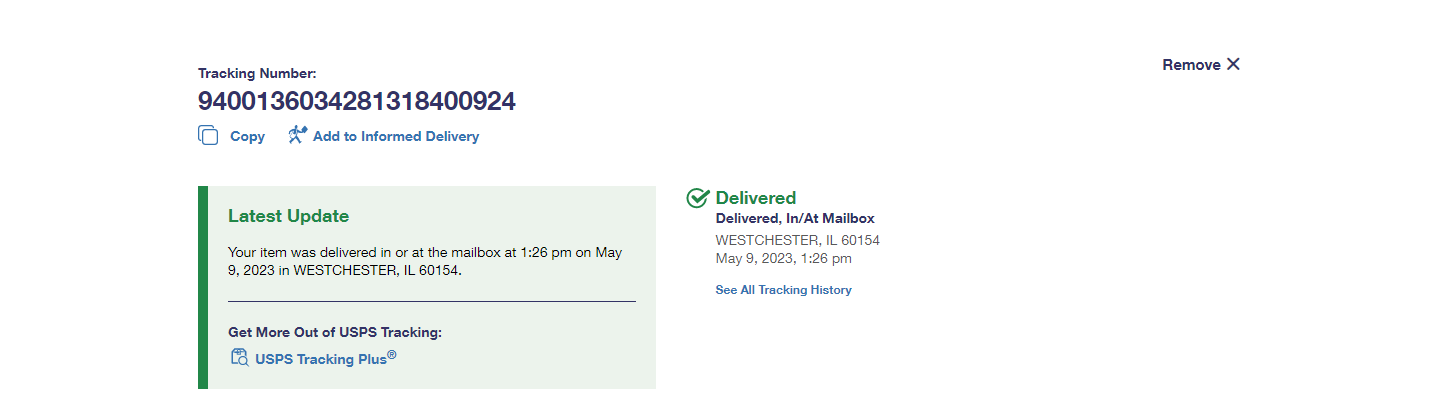1455x408 pixels.
Task: Click the green Delivered status heading
Action: pos(755,198)
